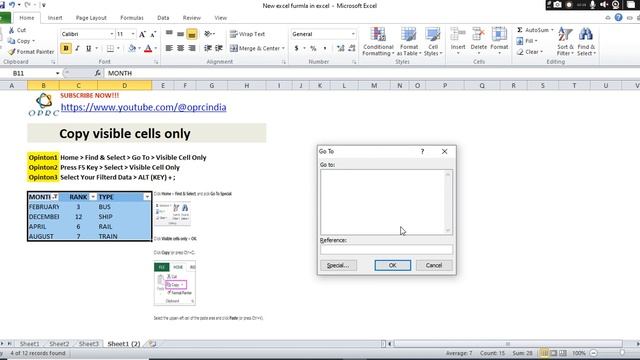Switch to Sheet2 worksheet tab
640x360 pixels.
(59, 344)
